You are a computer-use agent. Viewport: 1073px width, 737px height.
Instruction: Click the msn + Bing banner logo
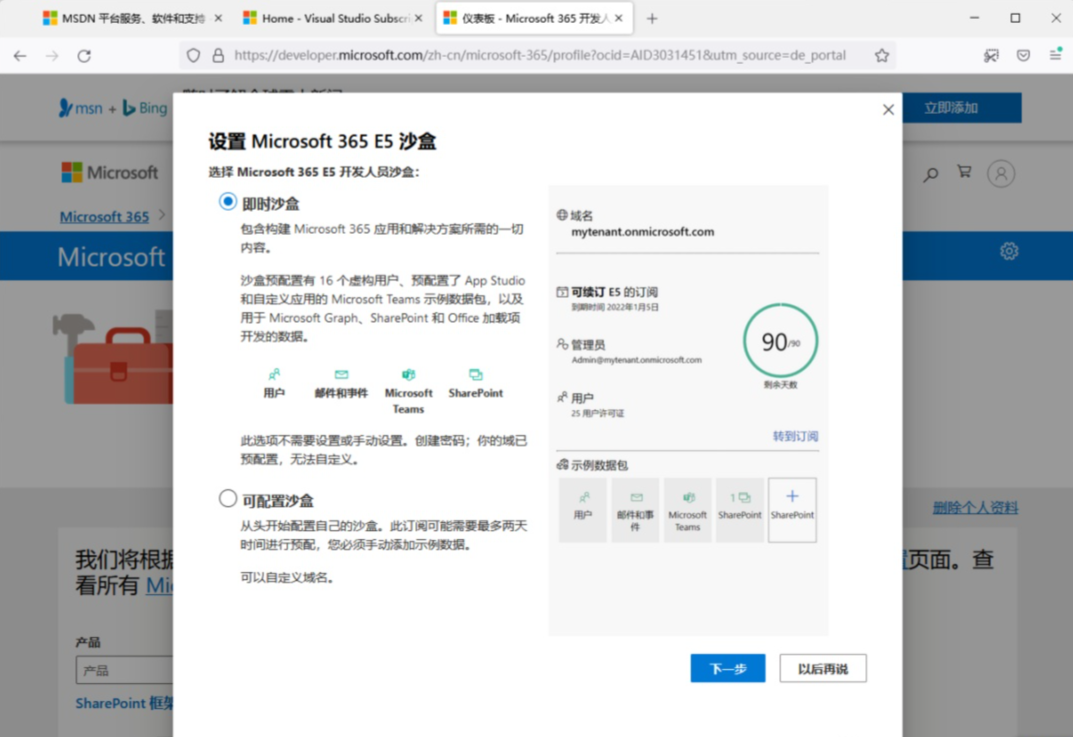(114, 107)
